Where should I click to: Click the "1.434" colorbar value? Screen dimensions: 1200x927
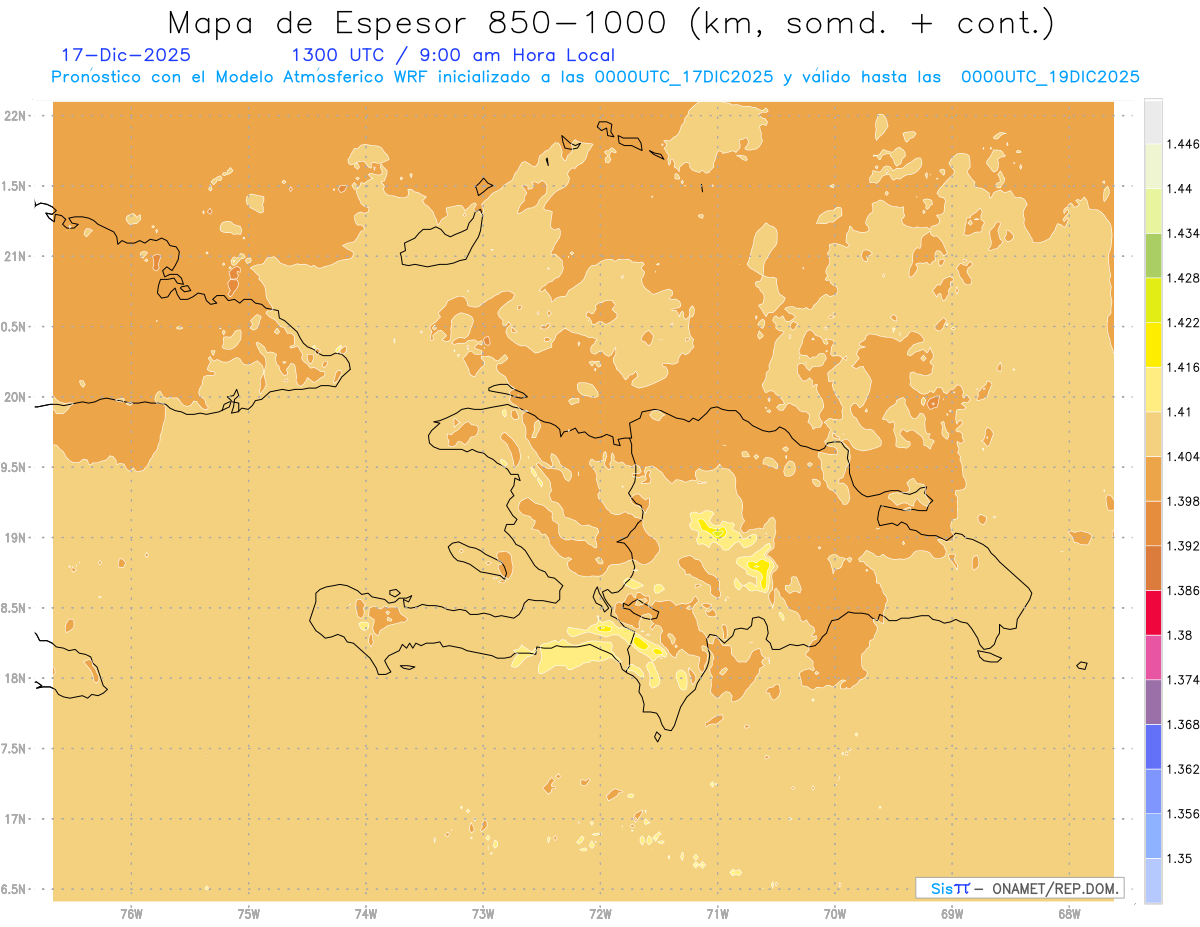1181,233
